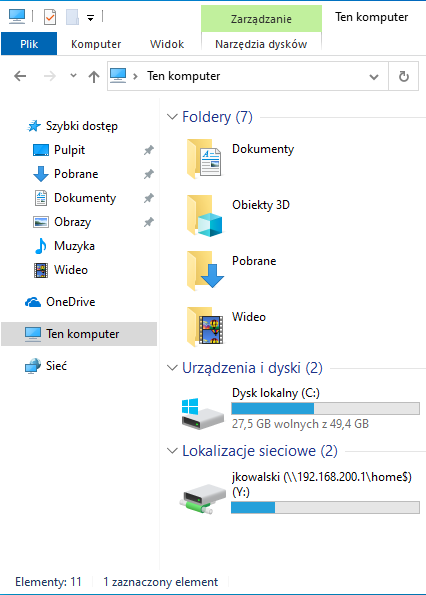Click Sieć in the navigation pane

[46, 366]
